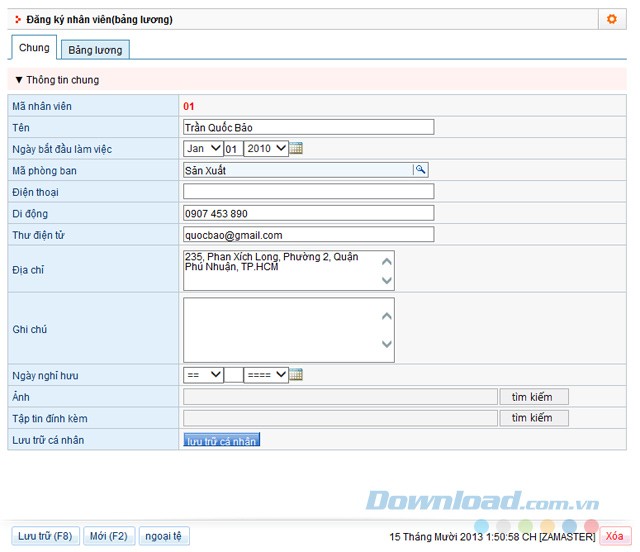Click the lưu trữ cá nhân button
Viewport: 640px width, 552px height.
pos(221,440)
